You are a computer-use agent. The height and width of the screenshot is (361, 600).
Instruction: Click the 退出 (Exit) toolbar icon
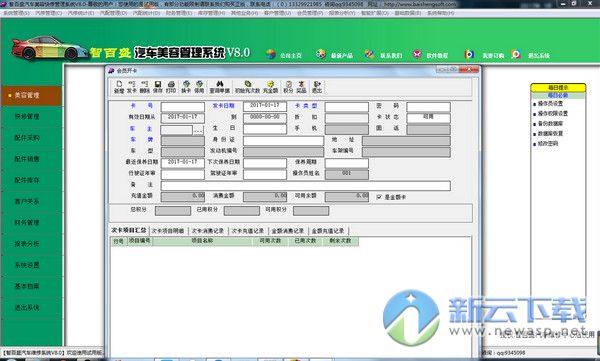[x=317, y=87]
